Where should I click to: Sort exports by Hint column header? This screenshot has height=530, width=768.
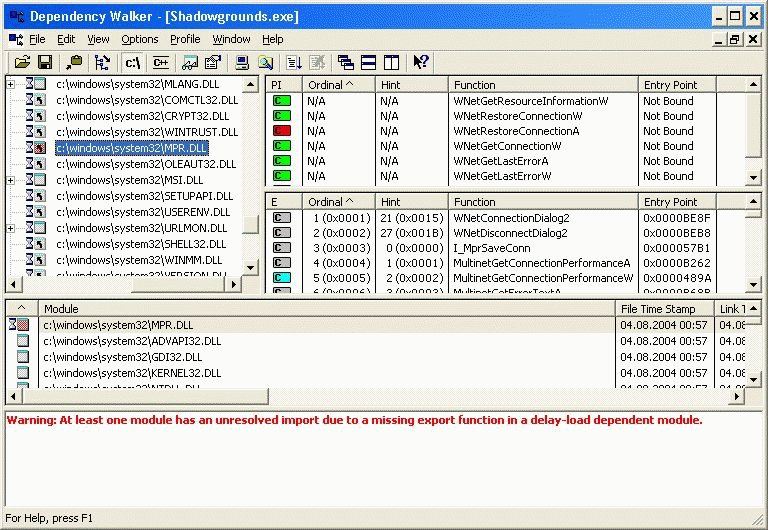pos(411,202)
